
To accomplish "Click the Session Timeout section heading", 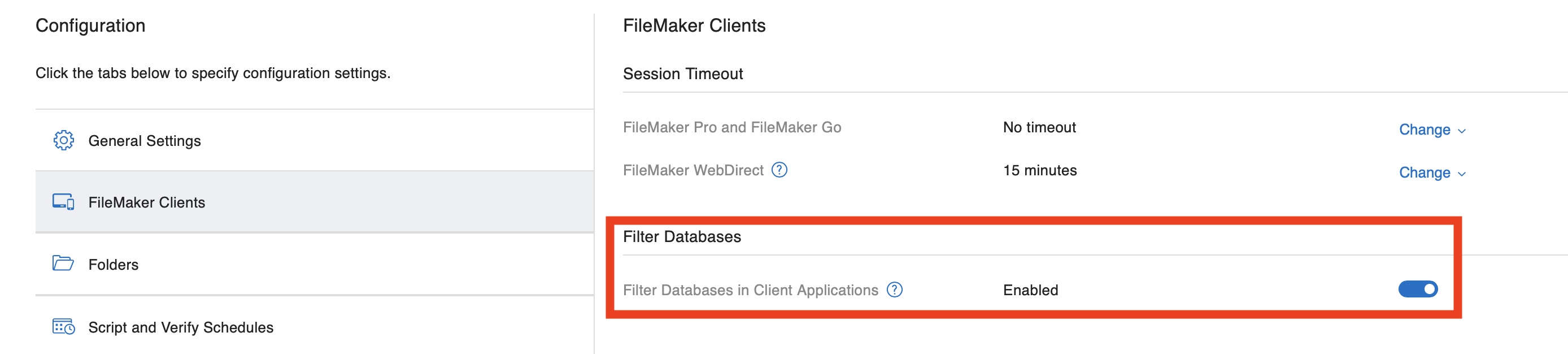I will coord(682,74).
